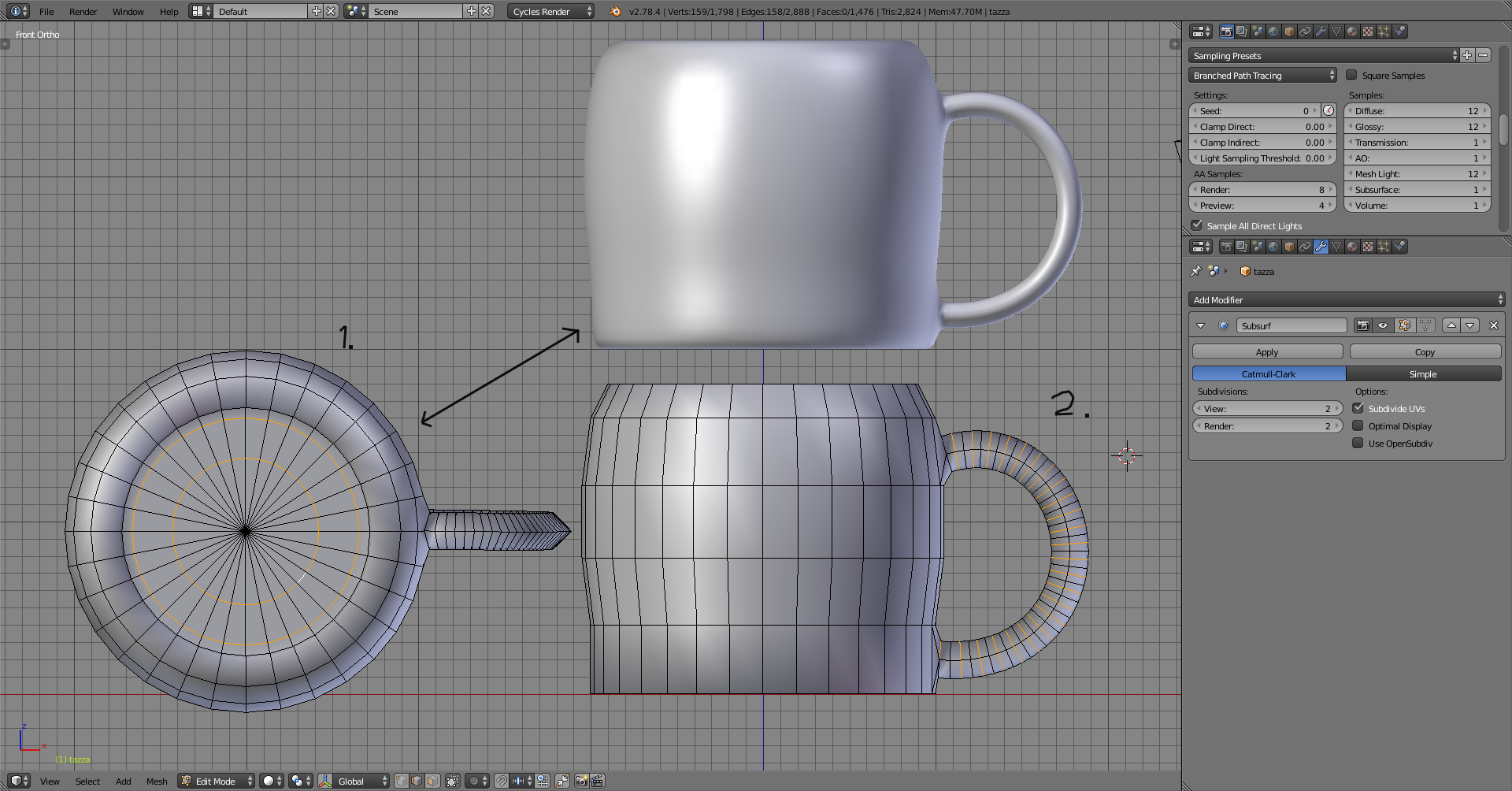
Task: Toggle limit selection to visible
Action: click(452, 781)
